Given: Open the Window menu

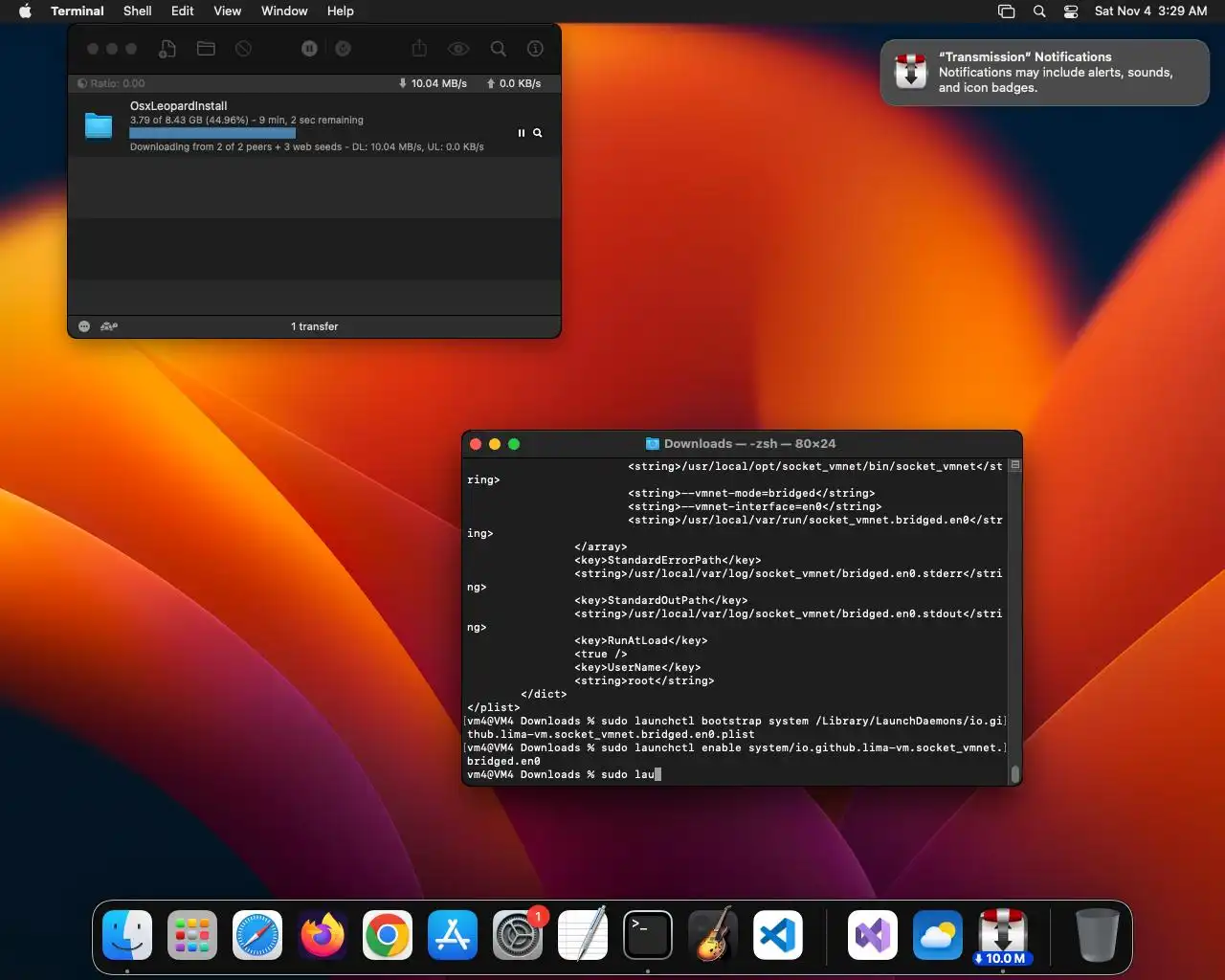Looking at the screenshot, I should pos(284,11).
